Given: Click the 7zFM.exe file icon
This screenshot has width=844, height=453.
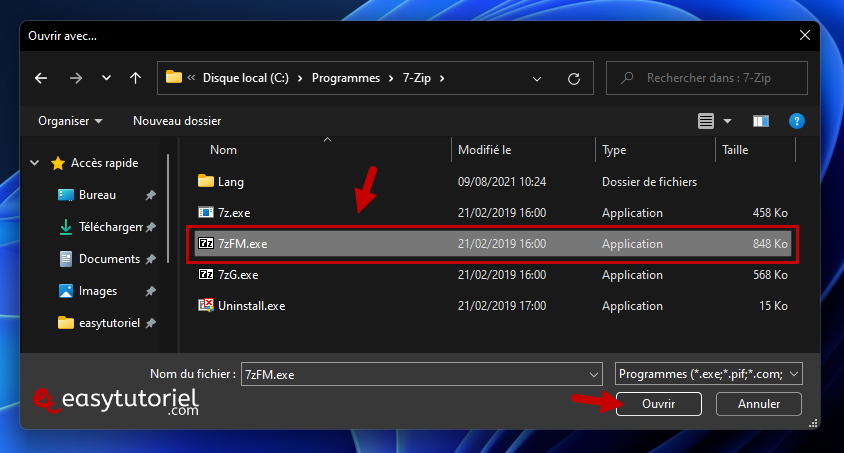Looking at the screenshot, I should pyautogui.click(x=206, y=244).
